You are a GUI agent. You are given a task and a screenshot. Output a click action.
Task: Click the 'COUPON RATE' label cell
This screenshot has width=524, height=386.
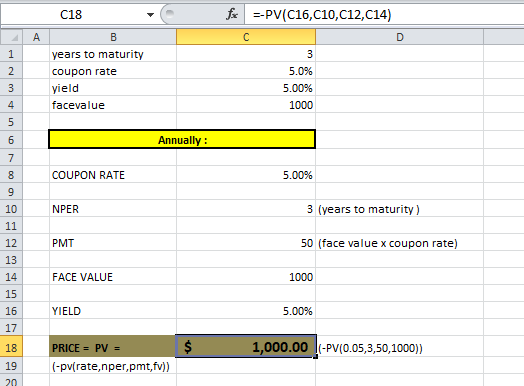point(113,175)
